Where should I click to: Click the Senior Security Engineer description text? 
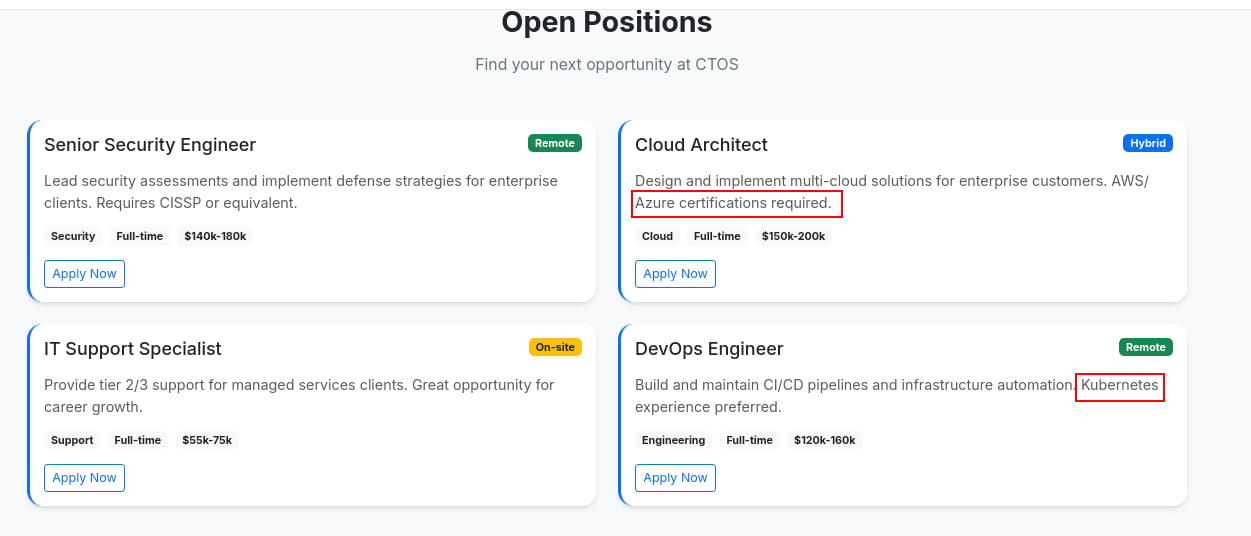click(301, 192)
